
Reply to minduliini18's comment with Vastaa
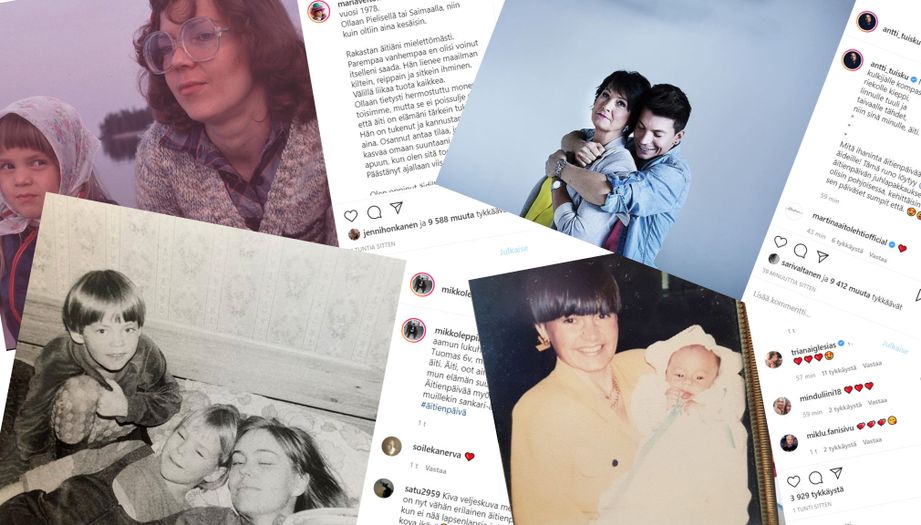(877, 402)
